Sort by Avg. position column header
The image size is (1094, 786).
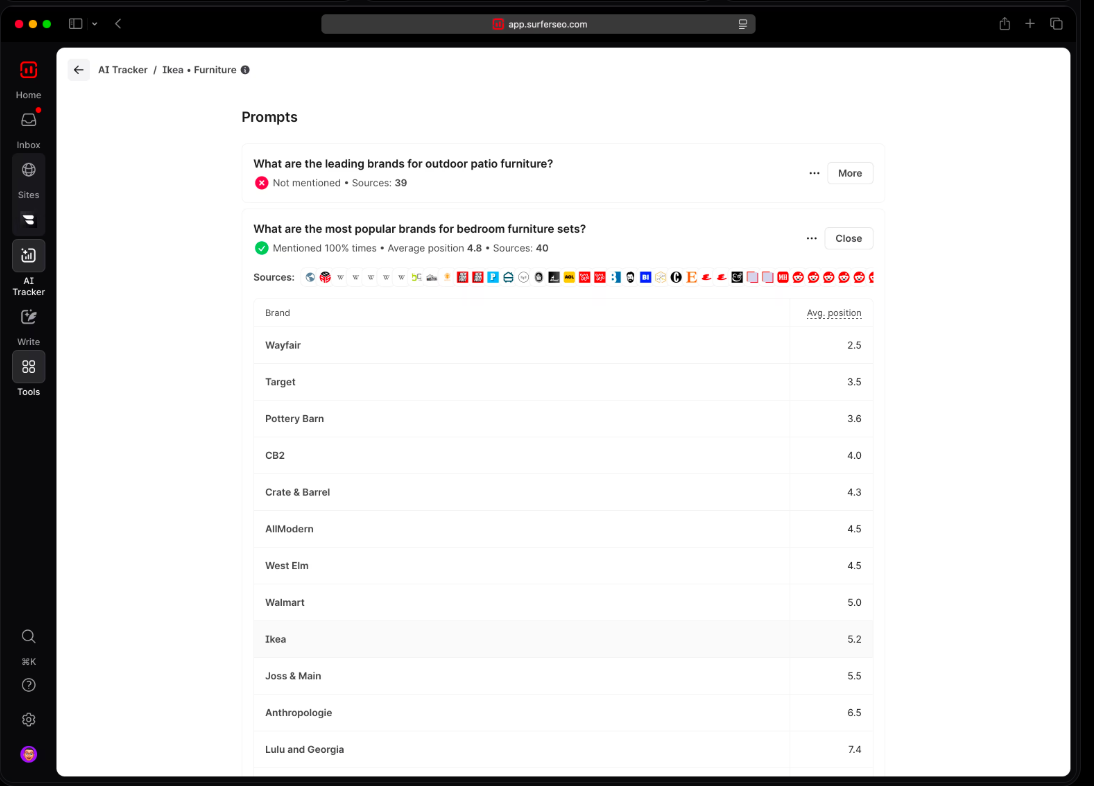tap(833, 313)
